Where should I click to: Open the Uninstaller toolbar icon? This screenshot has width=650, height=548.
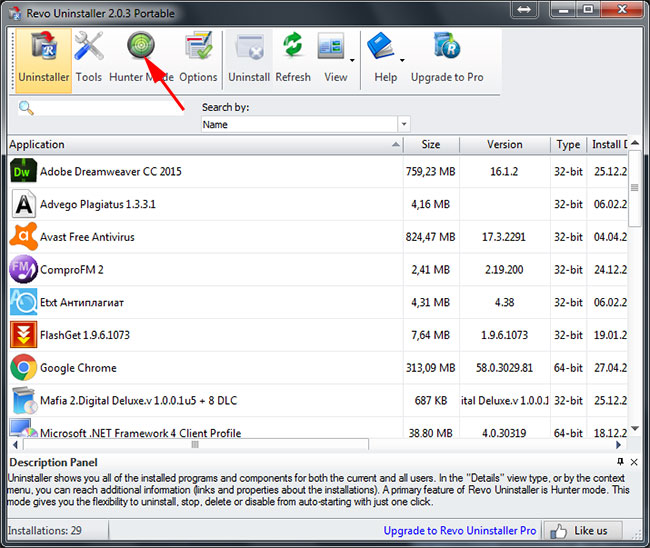point(43,56)
